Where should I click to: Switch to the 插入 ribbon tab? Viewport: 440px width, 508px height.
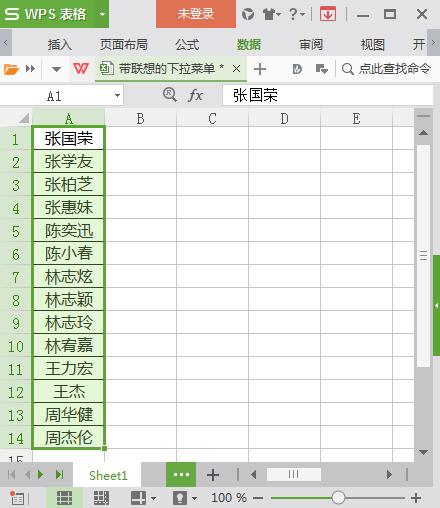click(59, 44)
